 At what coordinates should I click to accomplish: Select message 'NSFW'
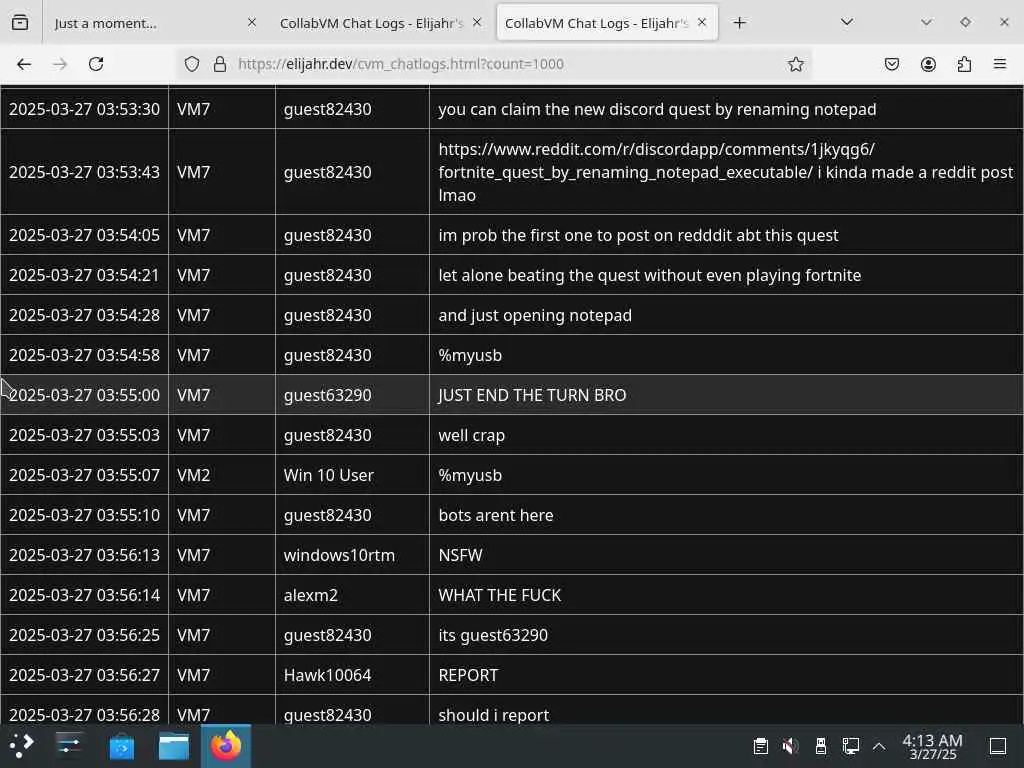click(x=460, y=555)
